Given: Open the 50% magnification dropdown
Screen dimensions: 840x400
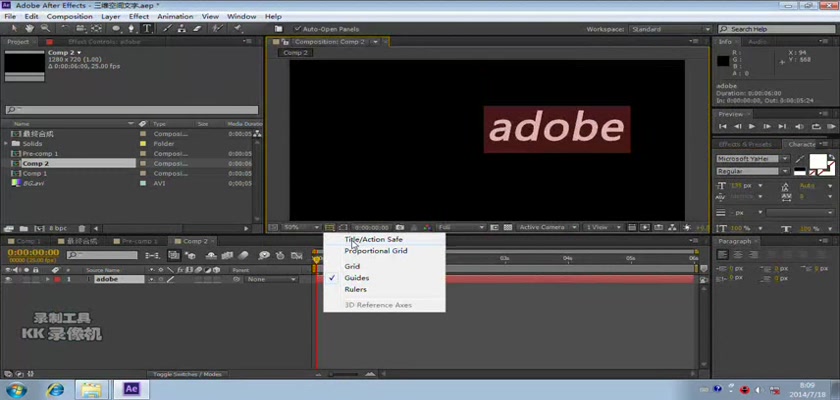Looking at the screenshot, I should coord(301,227).
